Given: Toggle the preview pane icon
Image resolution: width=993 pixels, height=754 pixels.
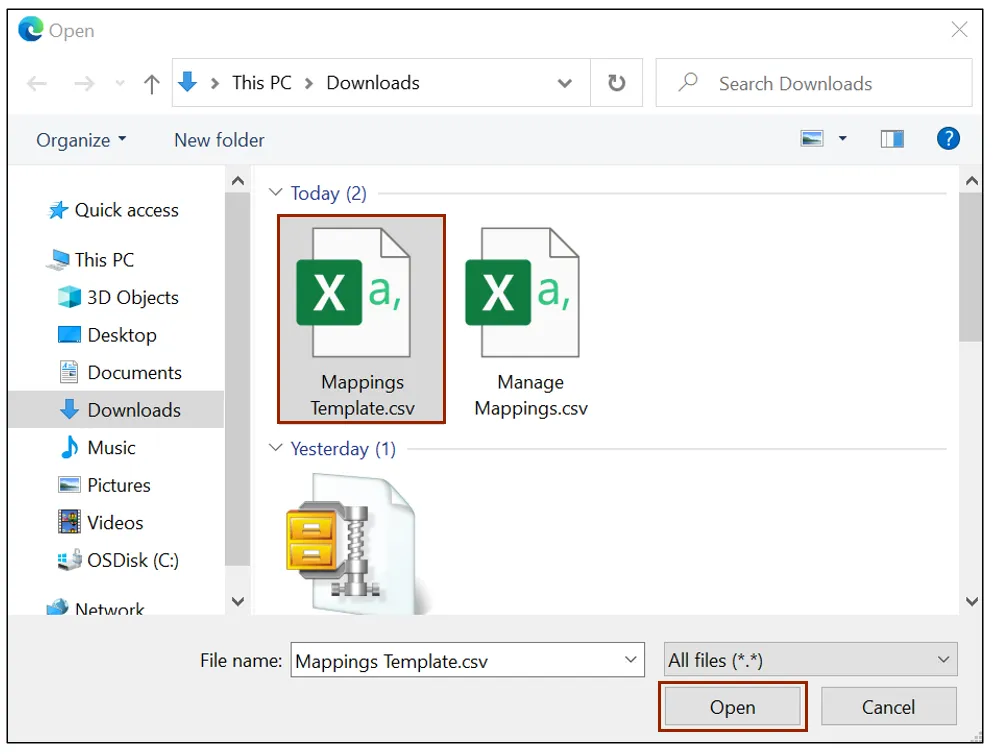Looking at the screenshot, I should coord(892,139).
